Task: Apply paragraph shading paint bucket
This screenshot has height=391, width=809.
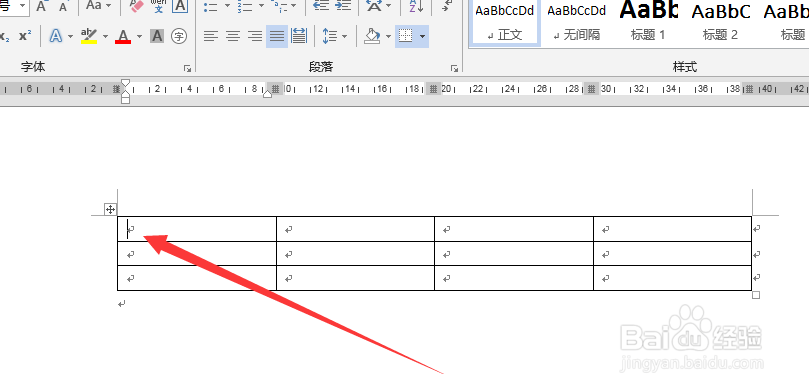Action: tap(372, 36)
